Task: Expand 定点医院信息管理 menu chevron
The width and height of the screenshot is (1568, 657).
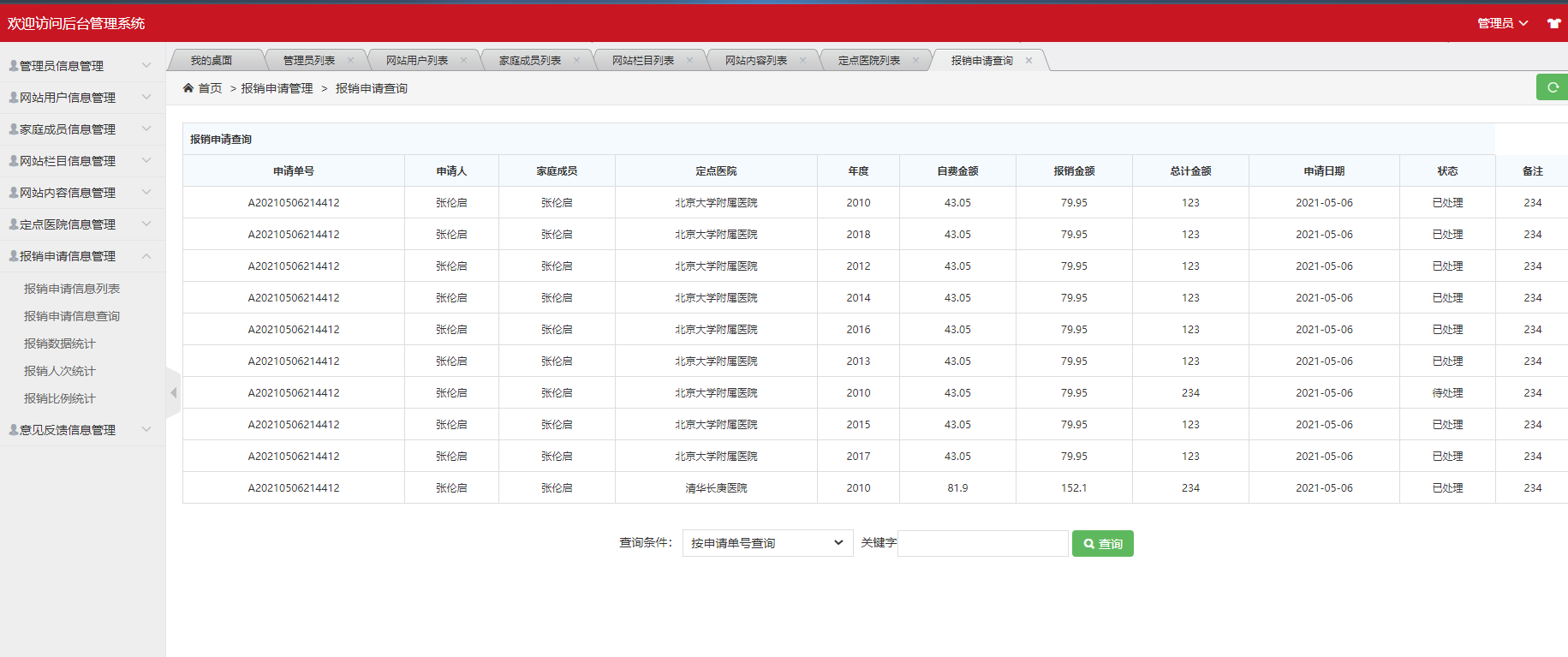Action: [146, 224]
